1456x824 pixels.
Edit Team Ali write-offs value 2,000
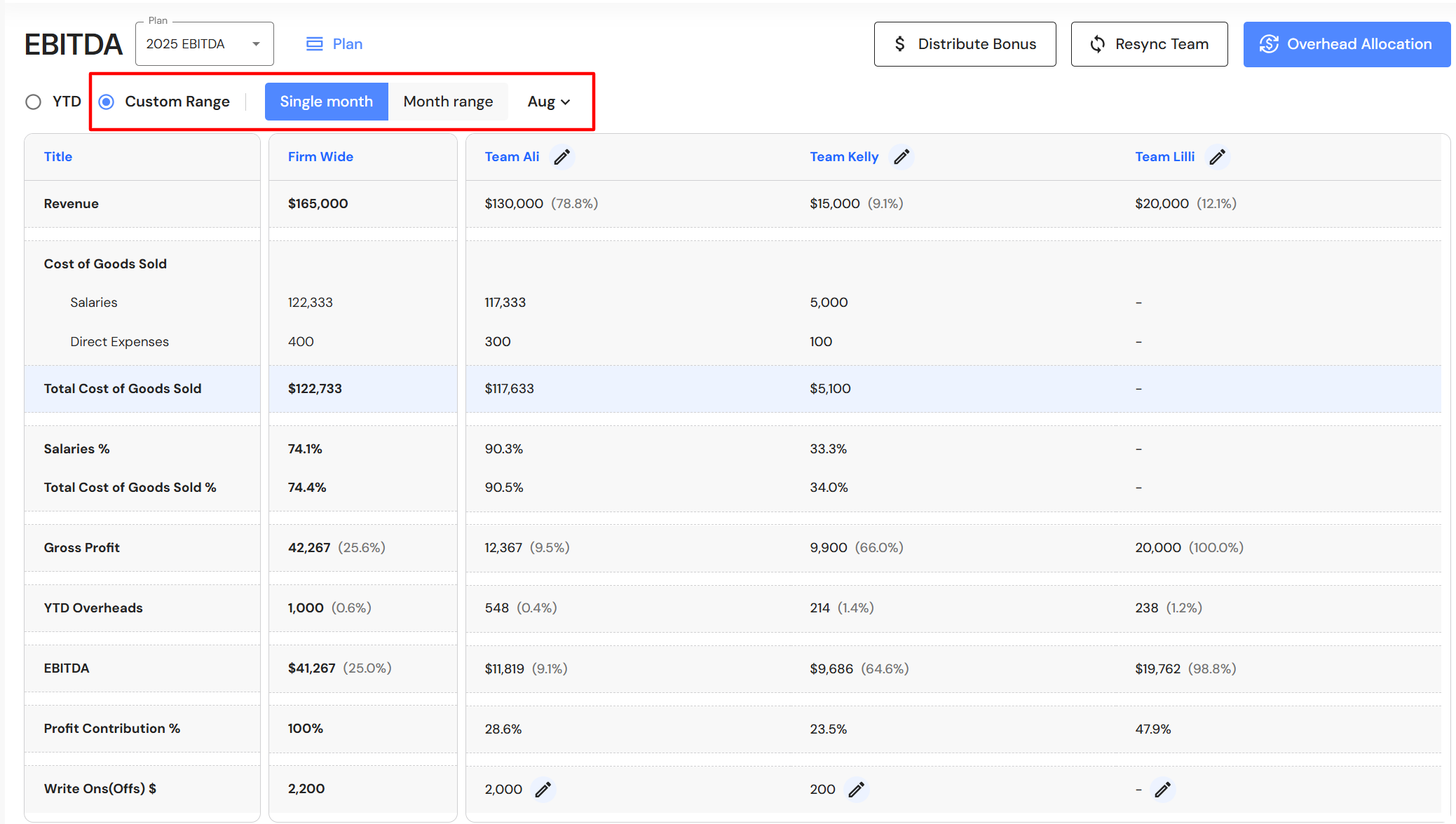click(x=543, y=790)
